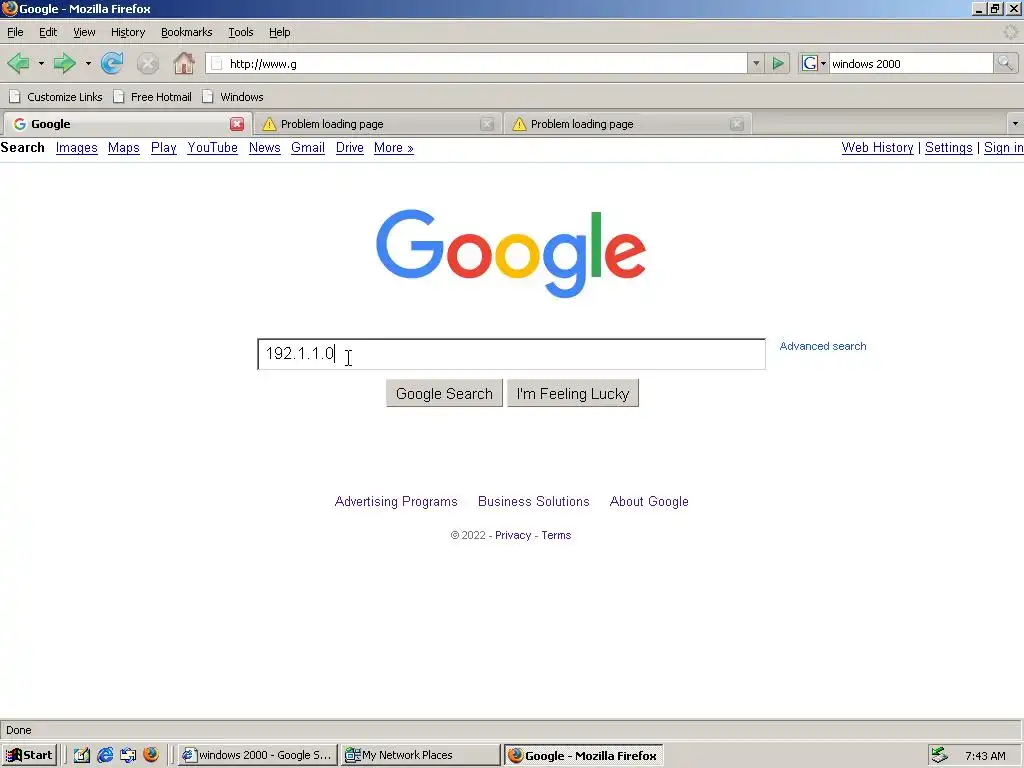Open the Gmail link

coord(308,148)
